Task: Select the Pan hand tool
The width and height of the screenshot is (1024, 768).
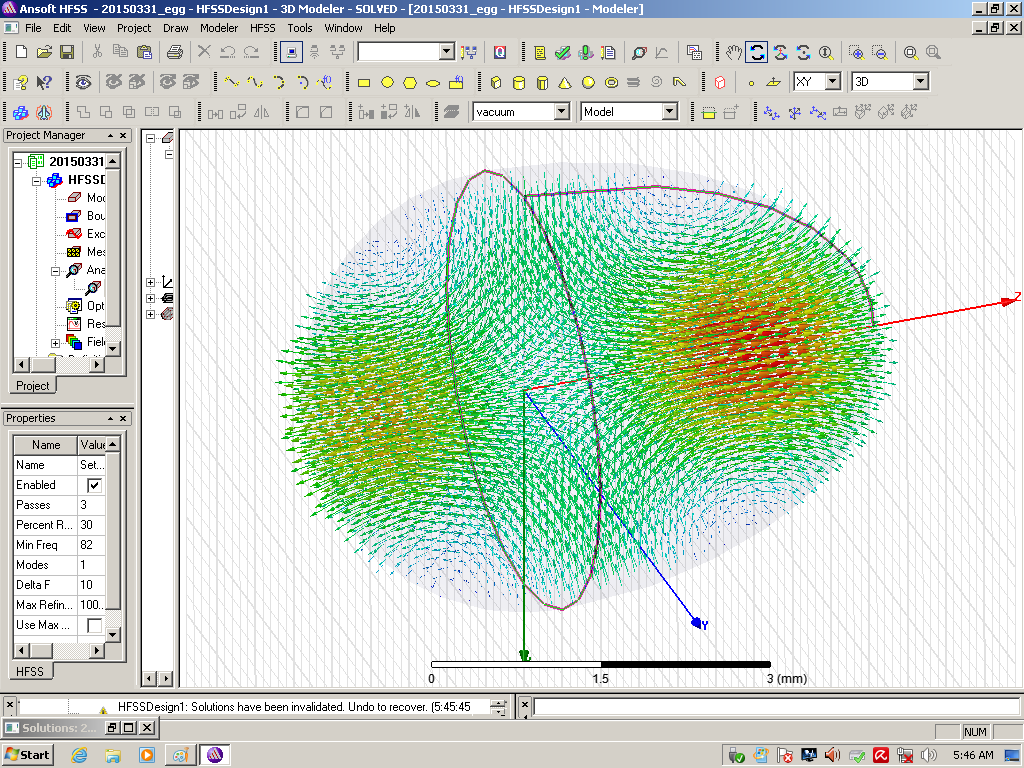Action: [x=734, y=52]
